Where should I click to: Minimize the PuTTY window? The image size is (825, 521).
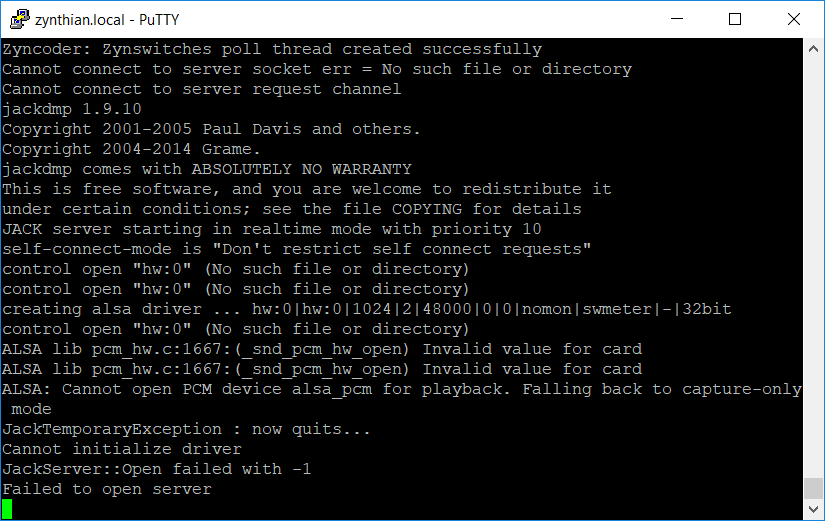point(677,19)
